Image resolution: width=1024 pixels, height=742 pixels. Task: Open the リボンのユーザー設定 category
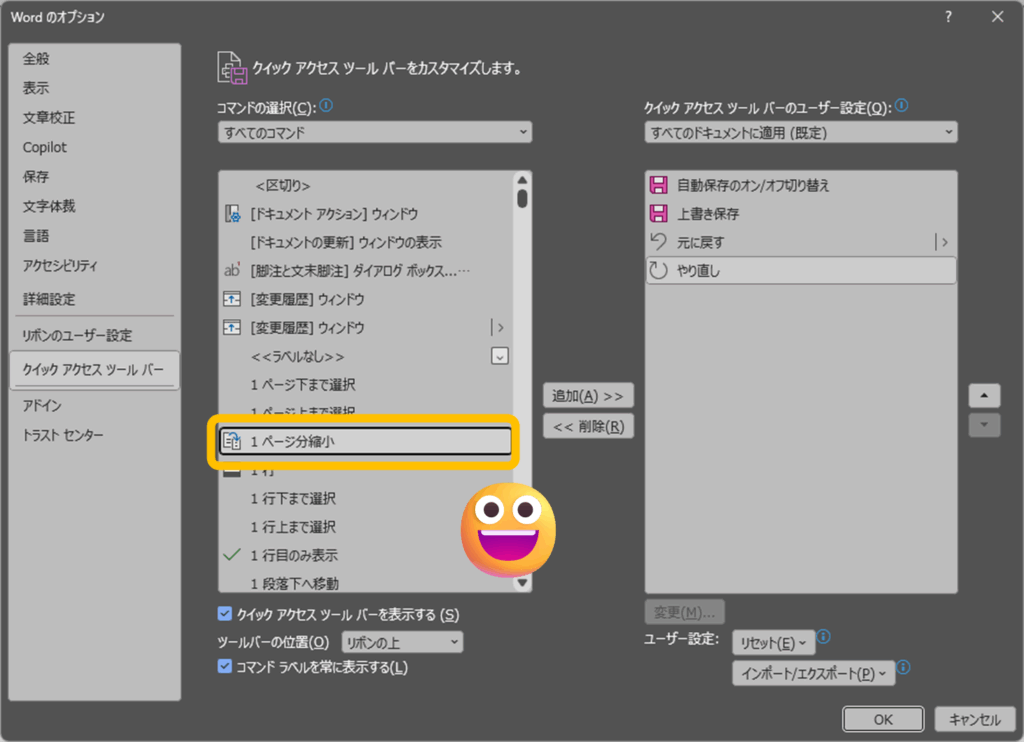click(77, 335)
